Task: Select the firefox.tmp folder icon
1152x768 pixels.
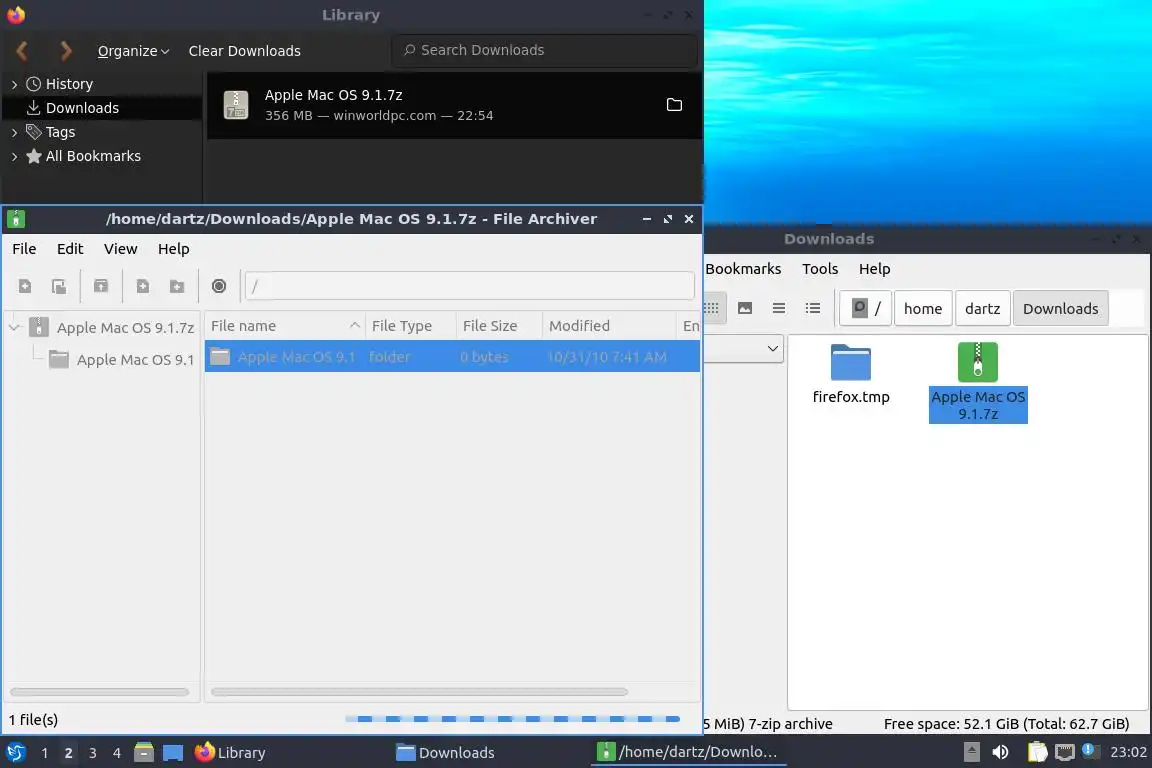Action: click(x=851, y=362)
